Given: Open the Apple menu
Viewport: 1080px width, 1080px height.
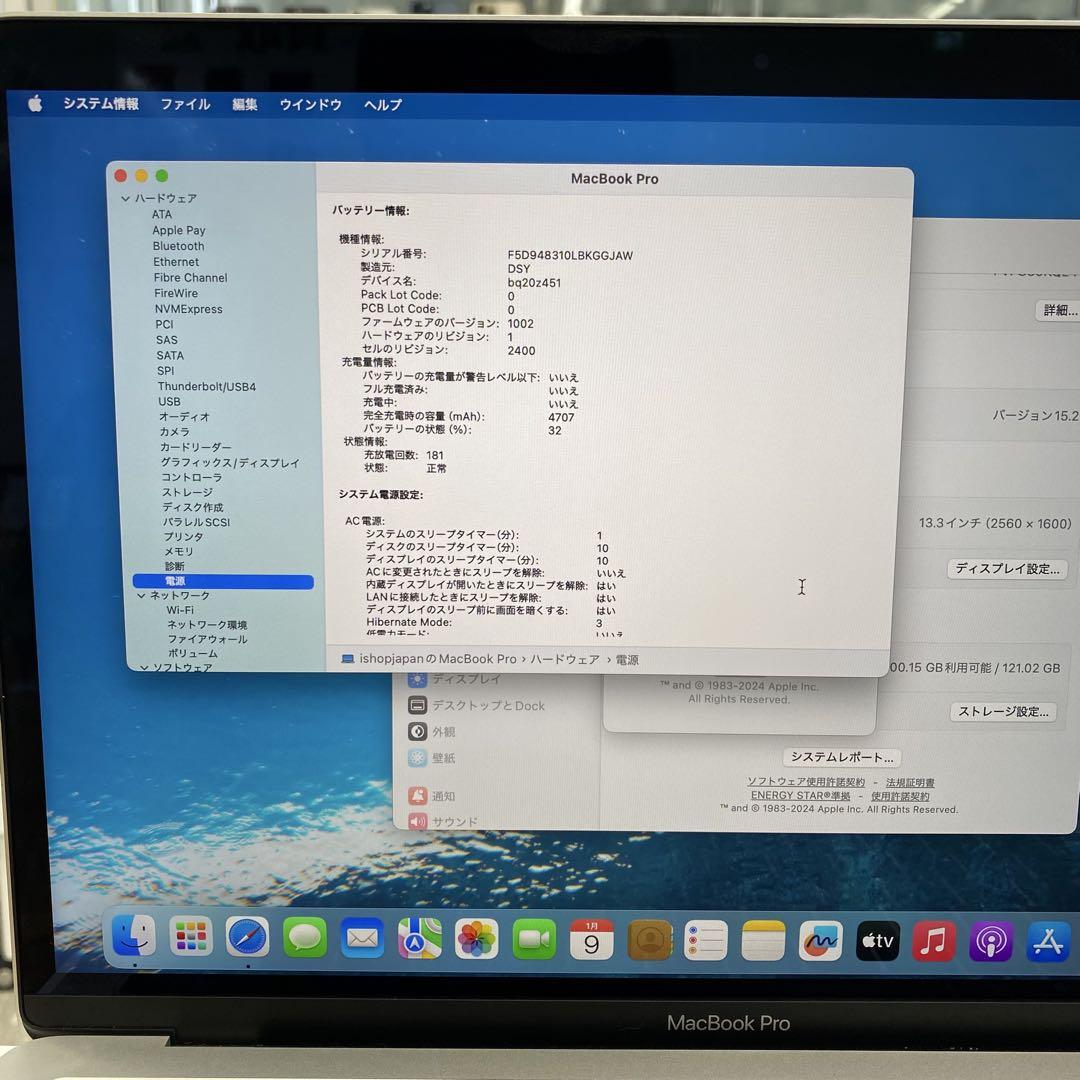Looking at the screenshot, I should pyautogui.click(x=35, y=103).
